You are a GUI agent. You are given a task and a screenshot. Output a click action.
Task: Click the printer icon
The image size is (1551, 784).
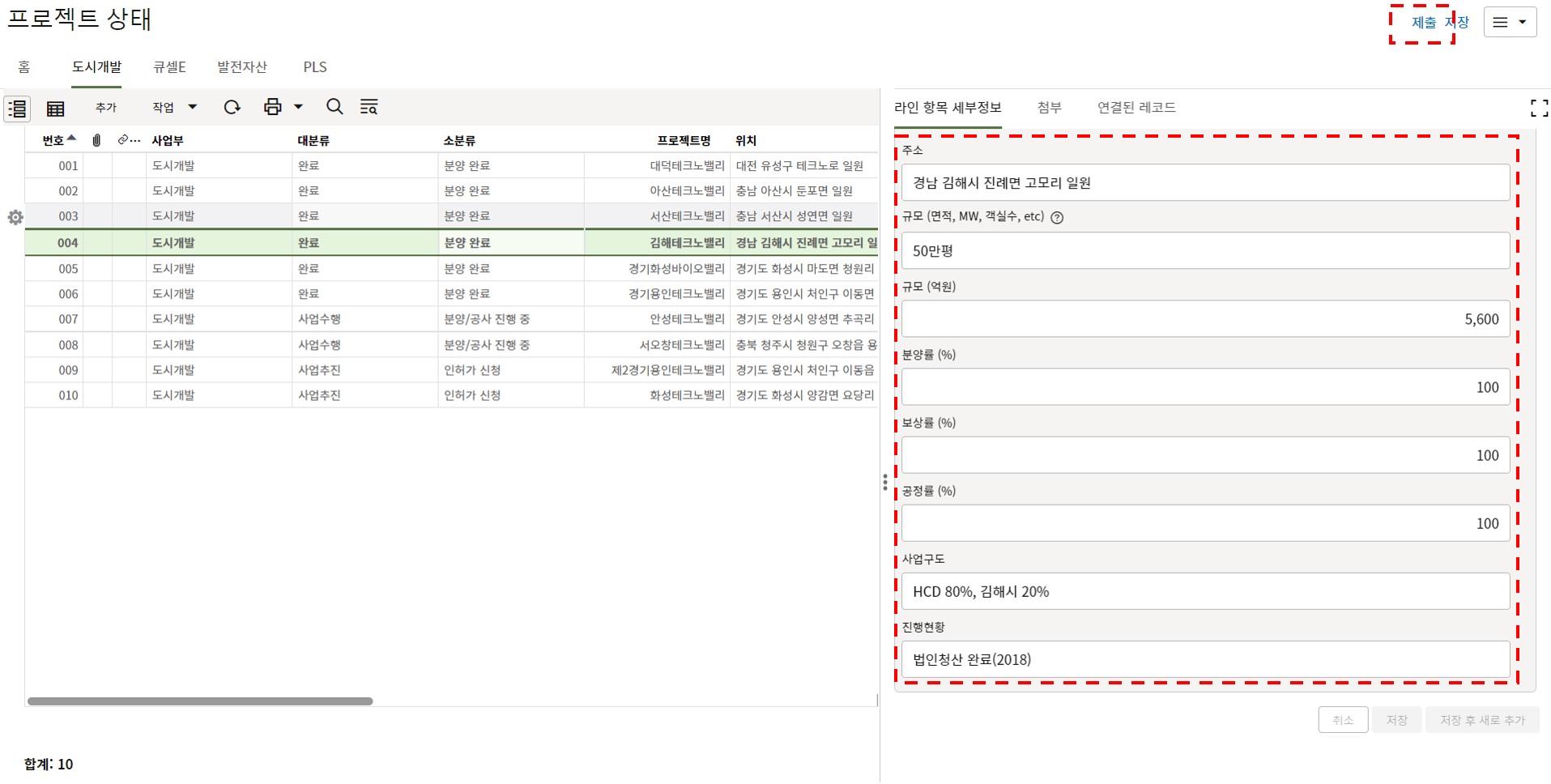(x=273, y=107)
